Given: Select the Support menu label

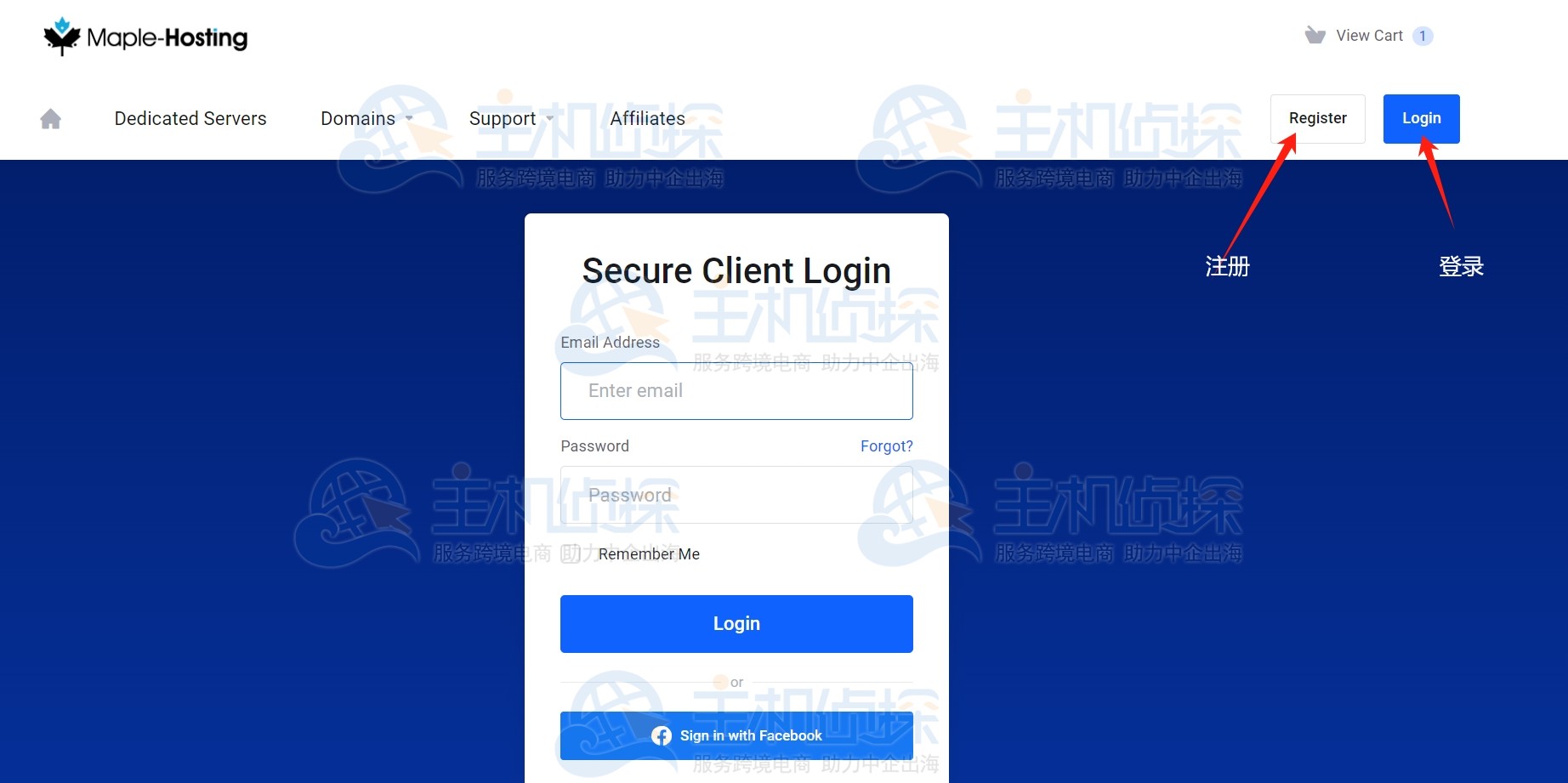Looking at the screenshot, I should (503, 119).
